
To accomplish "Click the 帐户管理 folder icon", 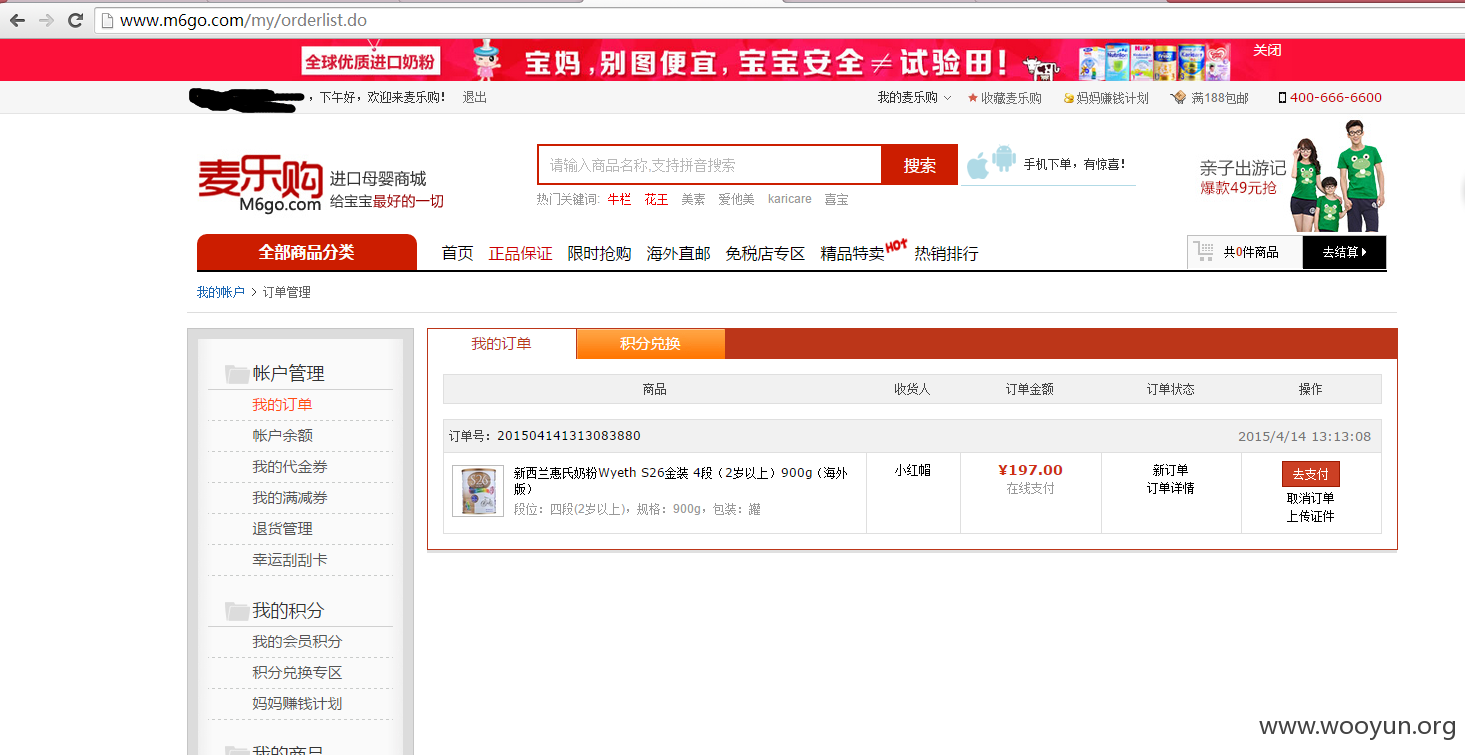I will [237, 374].
